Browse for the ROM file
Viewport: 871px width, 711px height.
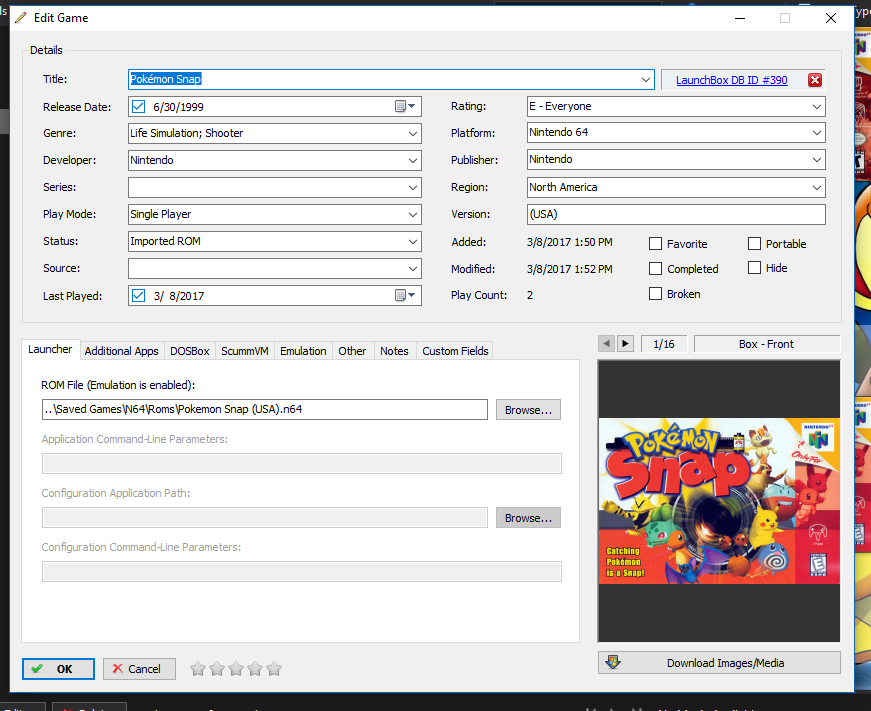528,410
